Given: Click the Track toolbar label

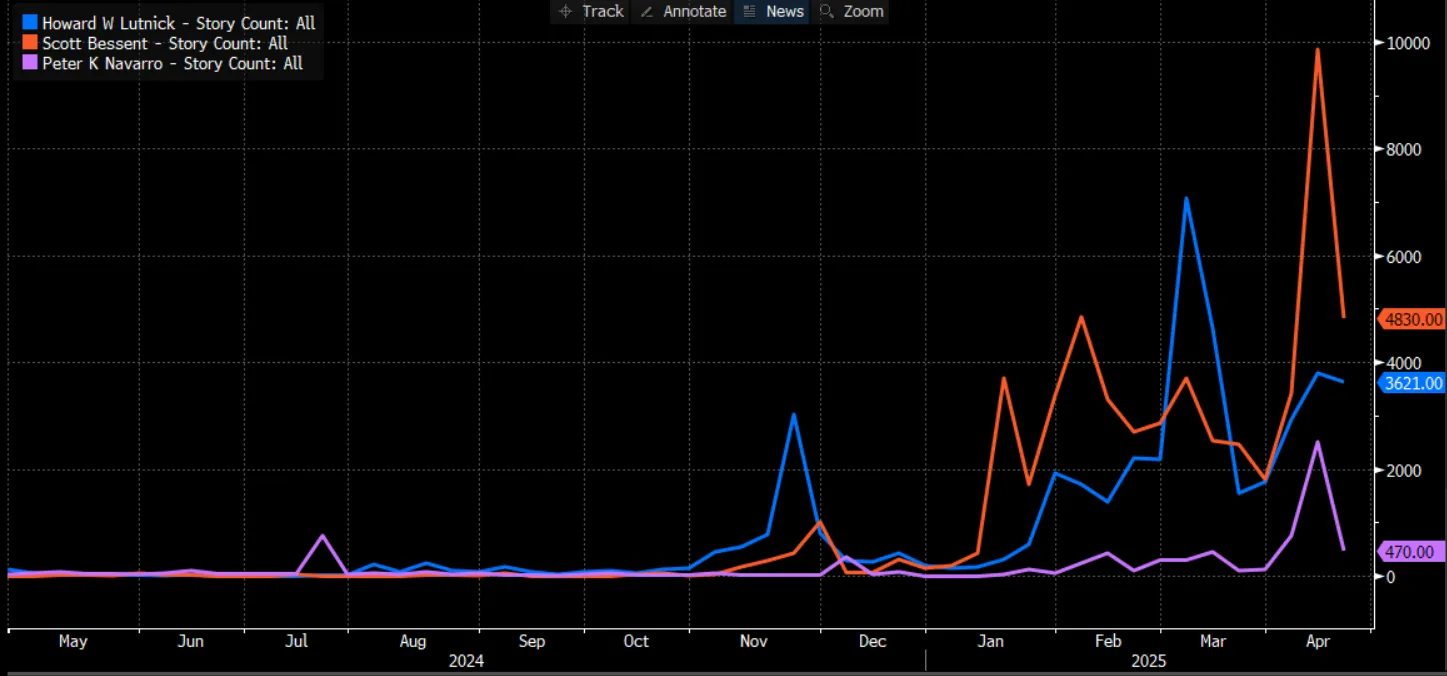Looking at the screenshot, I should pyautogui.click(x=602, y=11).
